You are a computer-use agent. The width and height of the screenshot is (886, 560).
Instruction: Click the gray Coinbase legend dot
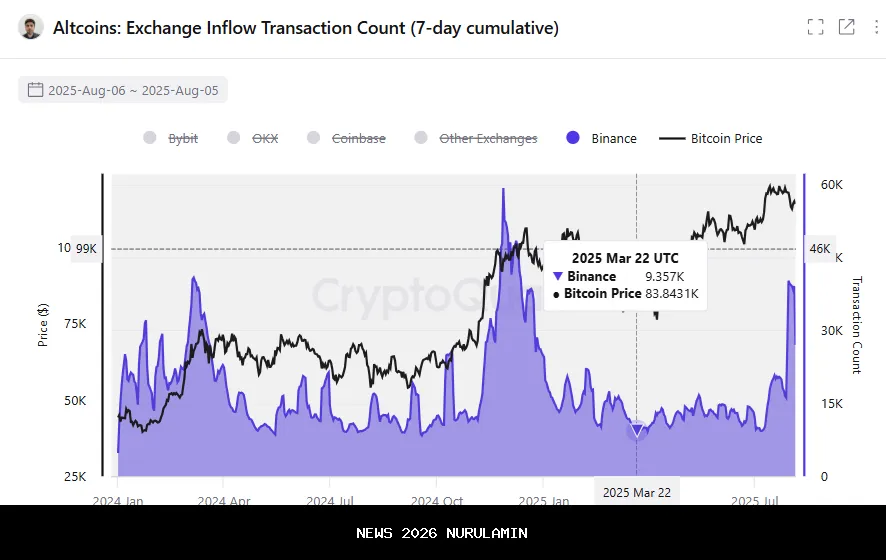tap(313, 139)
